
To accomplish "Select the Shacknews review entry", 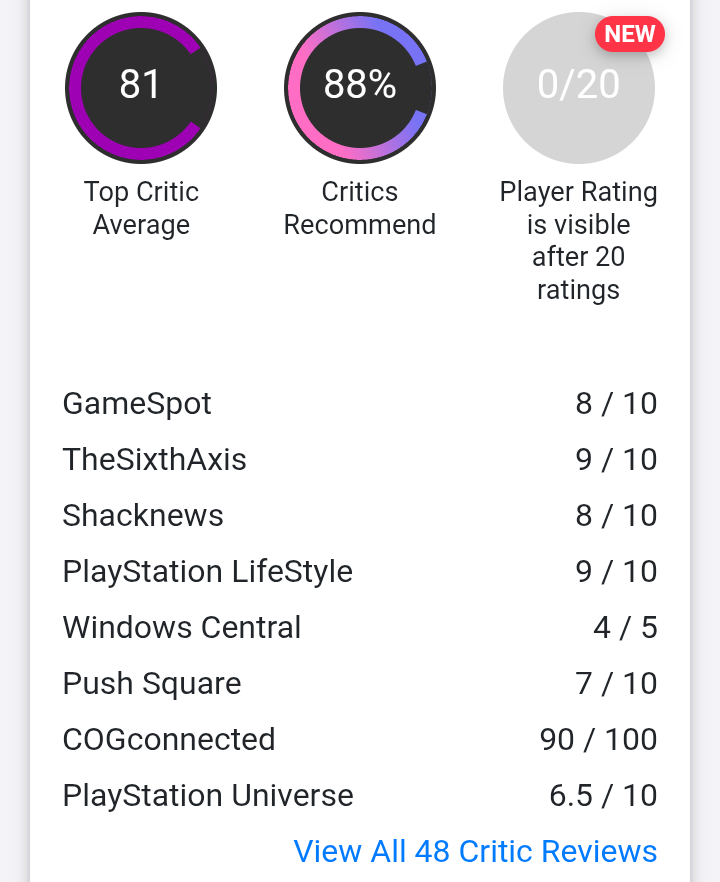I will click(143, 515).
